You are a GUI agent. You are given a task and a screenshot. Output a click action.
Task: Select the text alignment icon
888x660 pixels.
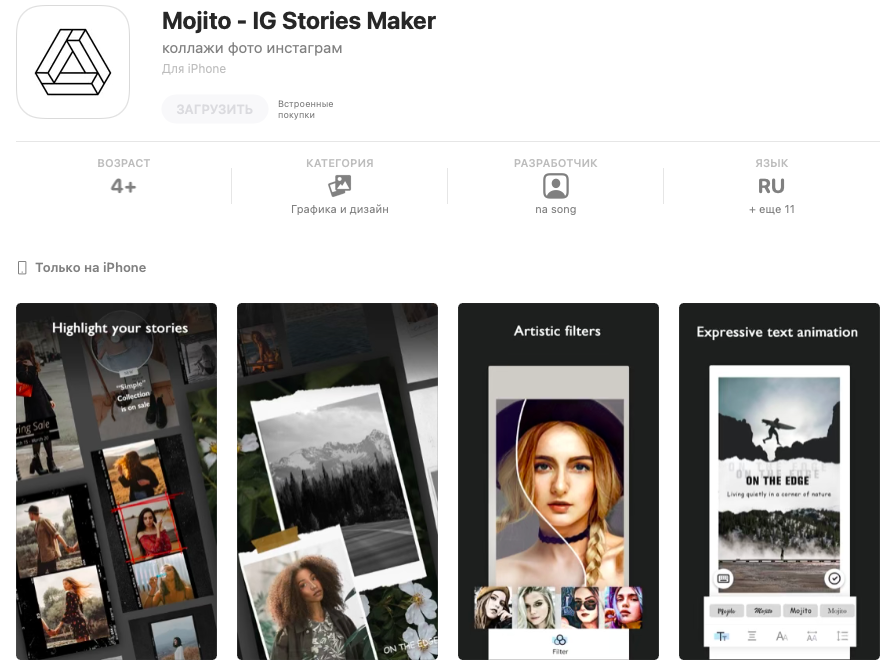[x=752, y=636]
